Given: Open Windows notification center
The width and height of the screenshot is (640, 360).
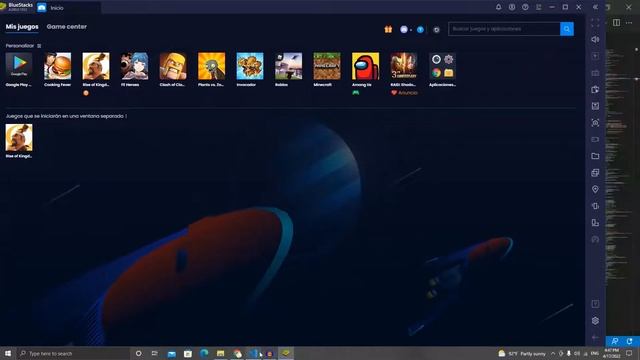Looking at the screenshot, I should [629, 353].
